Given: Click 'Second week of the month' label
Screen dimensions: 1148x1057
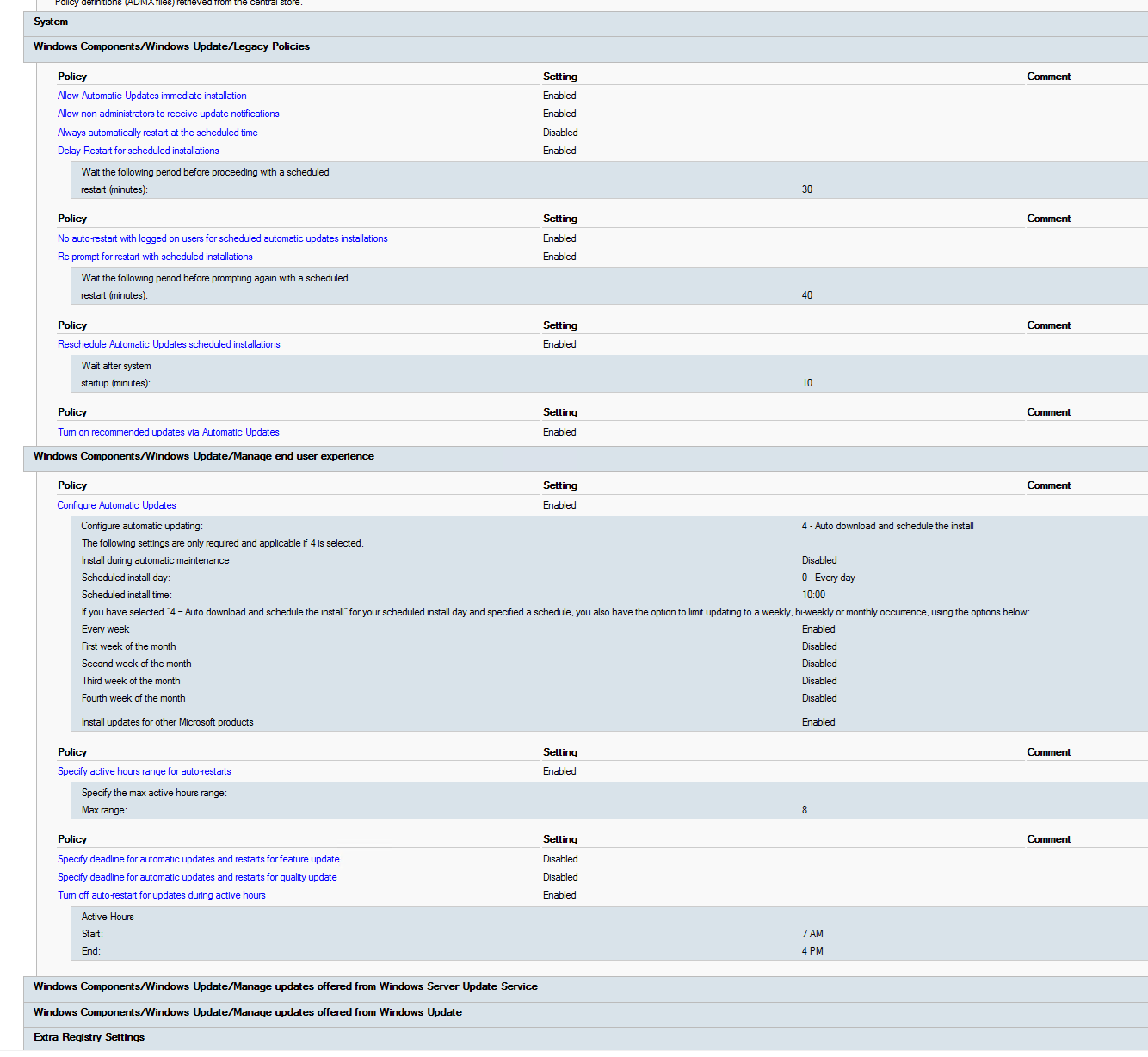Looking at the screenshot, I should pyautogui.click(x=137, y=664).
